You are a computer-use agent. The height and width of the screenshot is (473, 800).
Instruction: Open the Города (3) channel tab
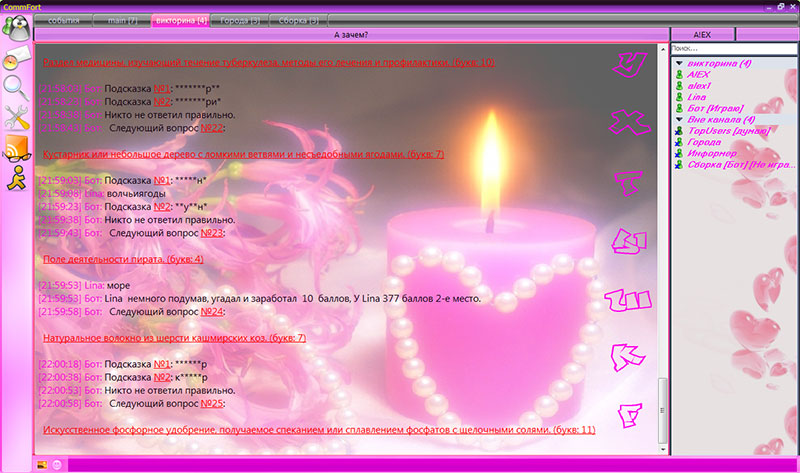tap(240, 20)
